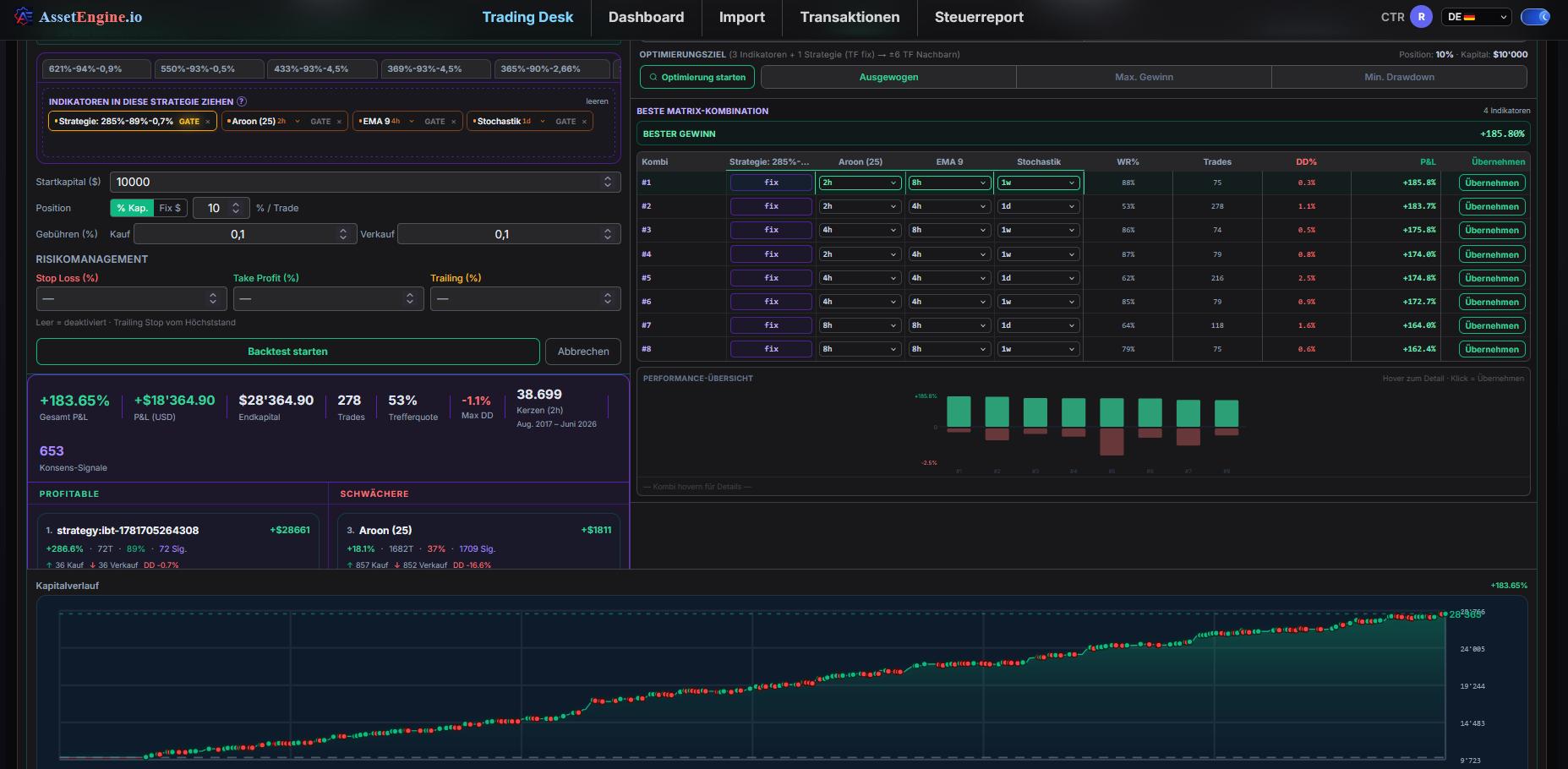
Task: Open the Transaktionen tab
Action: click(850, 17)
